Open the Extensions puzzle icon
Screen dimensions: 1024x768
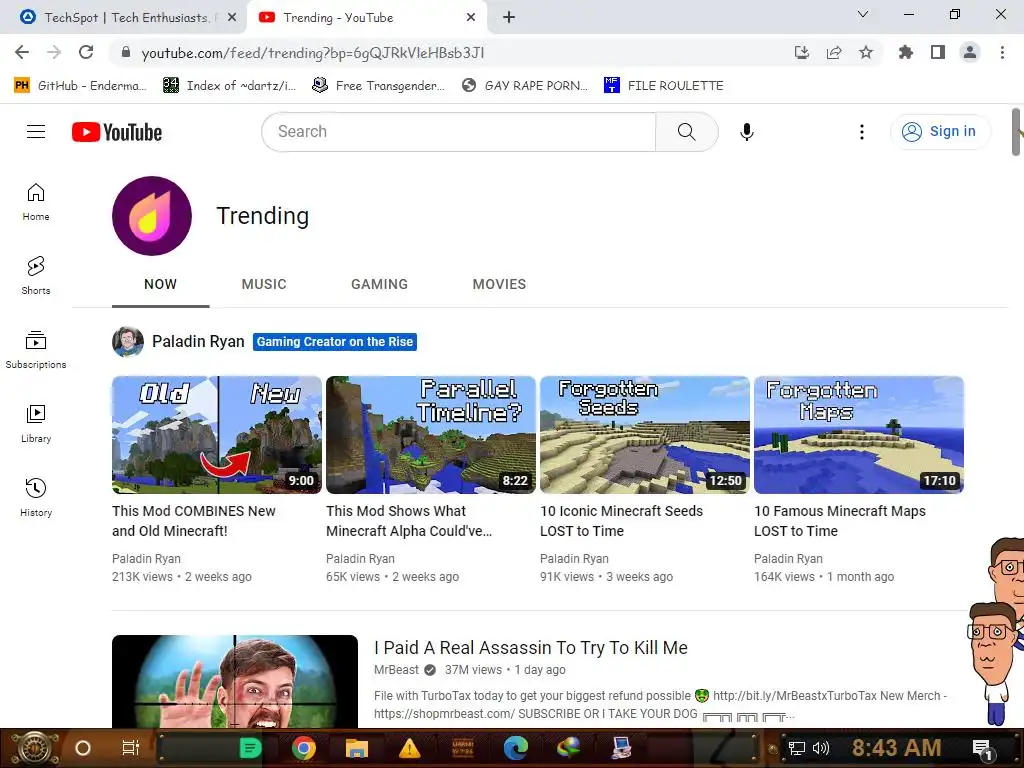point(906,52)
